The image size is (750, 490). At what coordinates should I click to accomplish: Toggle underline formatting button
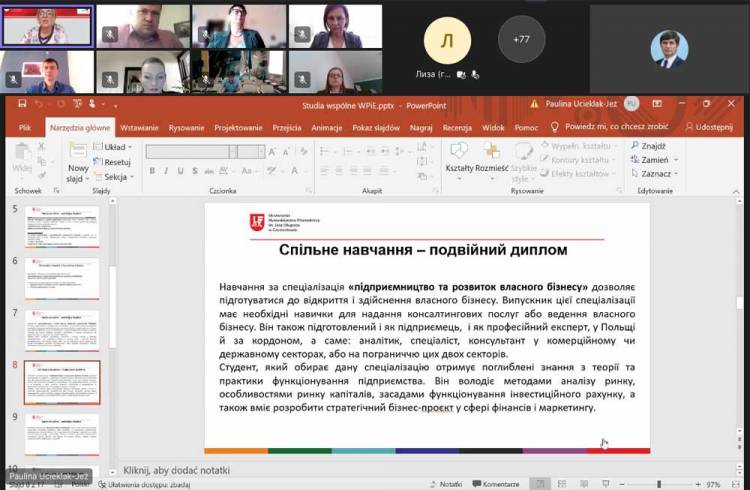tap(180, 171)
